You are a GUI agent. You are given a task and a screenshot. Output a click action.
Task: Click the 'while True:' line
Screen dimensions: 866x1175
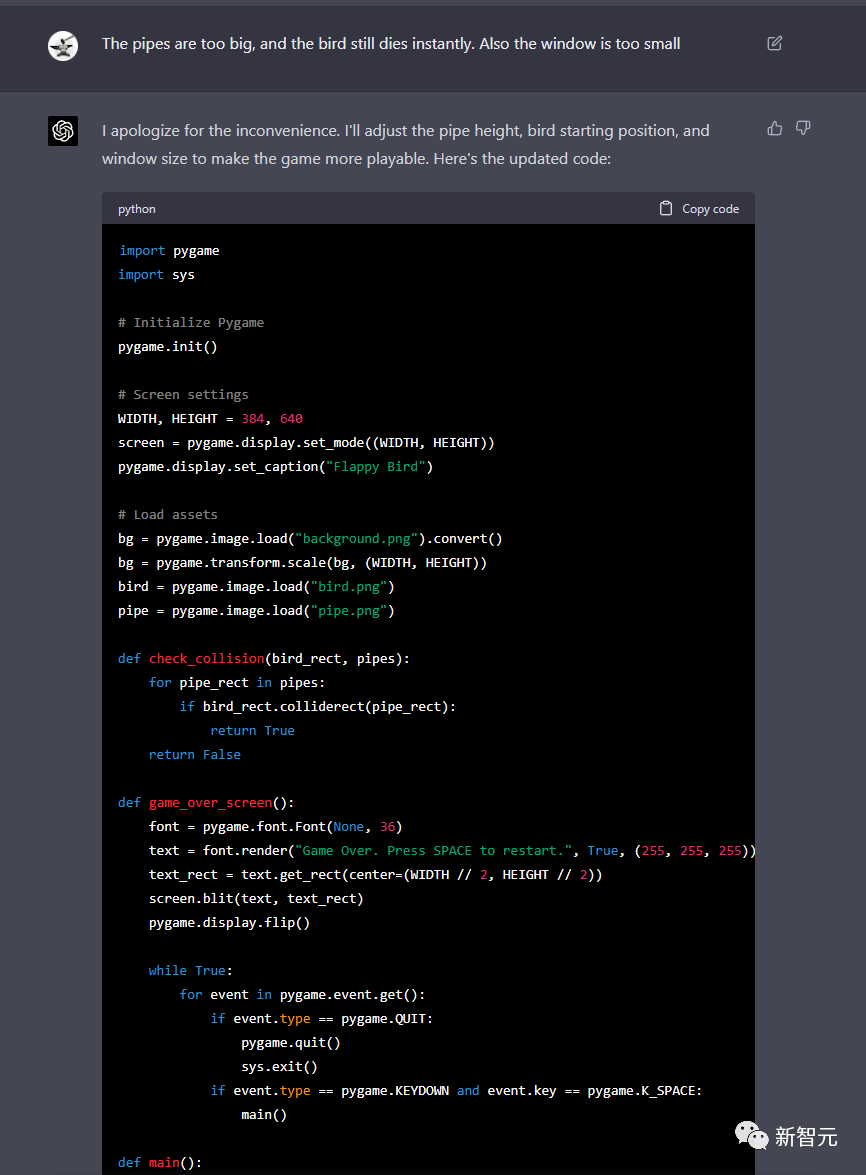pos(191,970)
